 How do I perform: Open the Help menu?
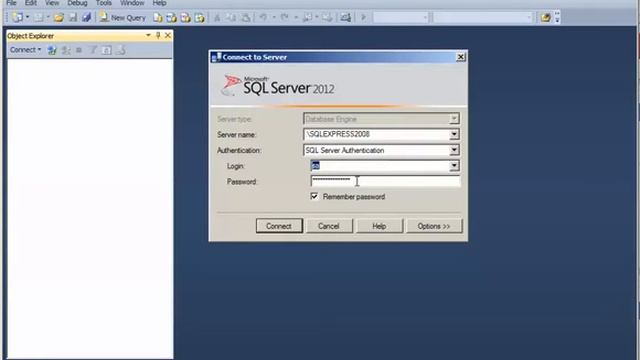coord(159,3)
